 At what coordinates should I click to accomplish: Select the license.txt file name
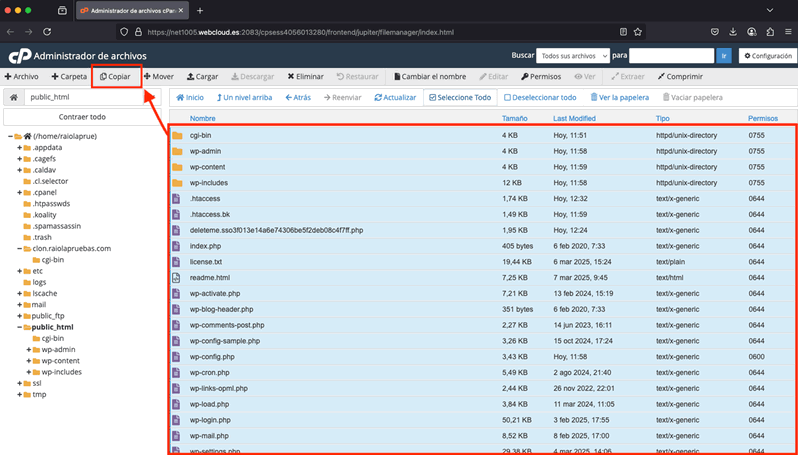[206, 262]
